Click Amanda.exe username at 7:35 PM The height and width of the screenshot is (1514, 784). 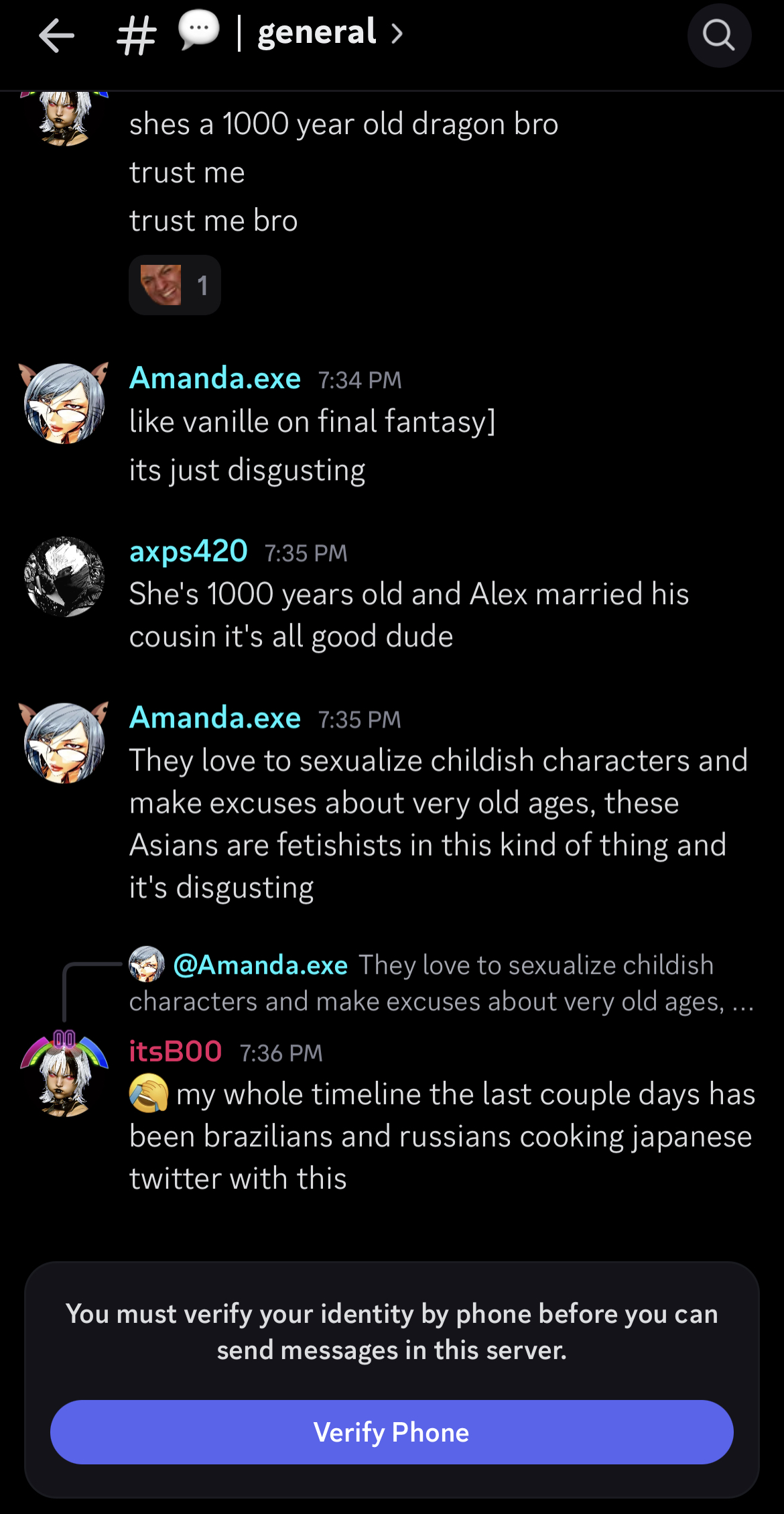(x=215, y=717)
